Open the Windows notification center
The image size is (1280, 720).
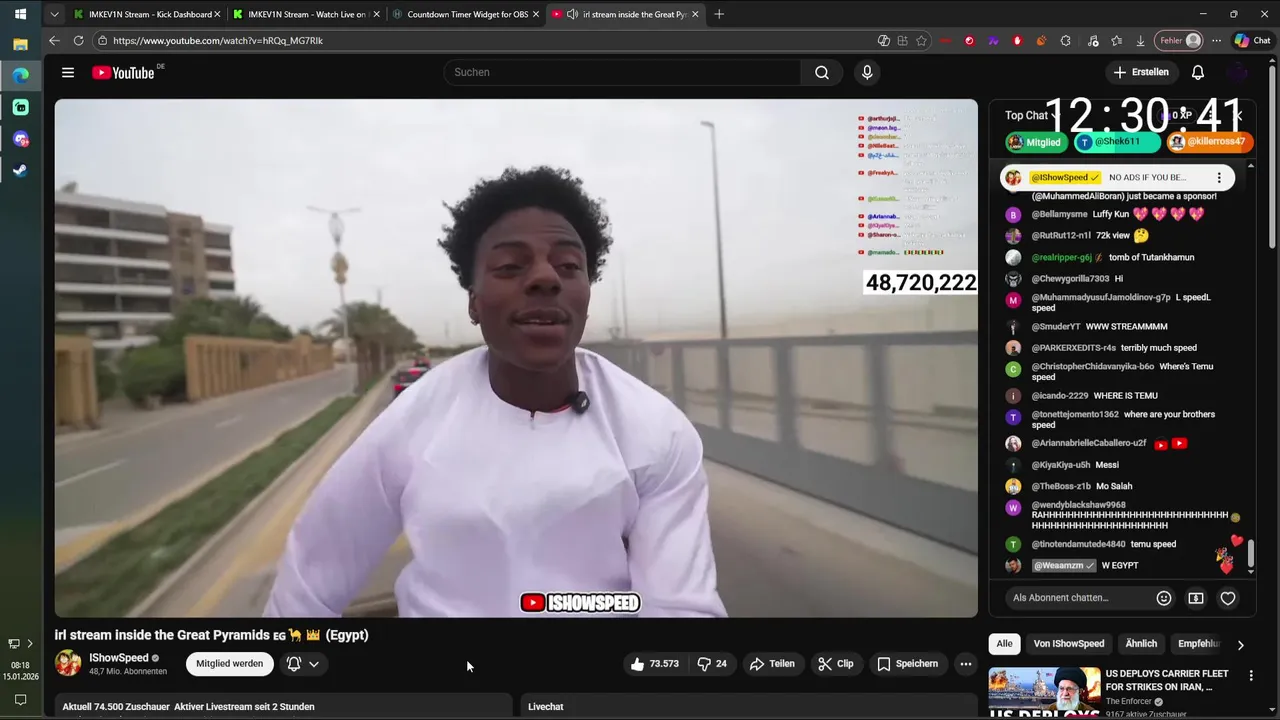coord(20,700)
